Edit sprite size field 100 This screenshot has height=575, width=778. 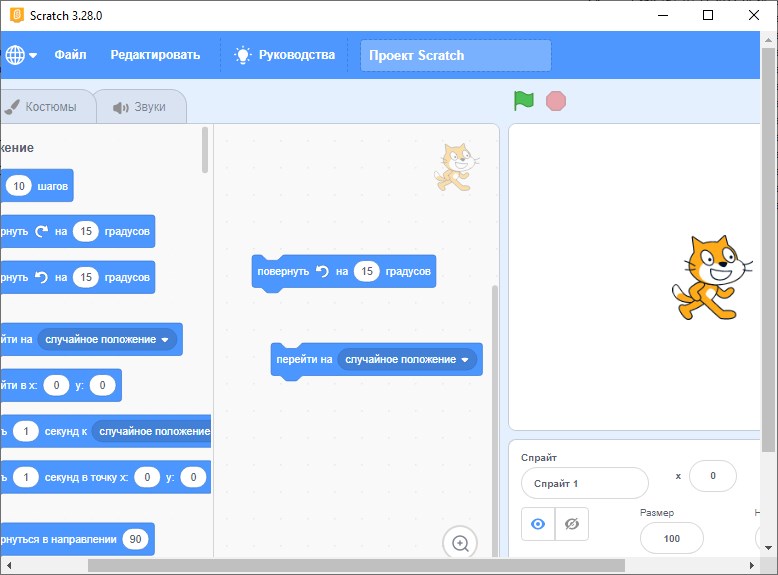(671, 538)
